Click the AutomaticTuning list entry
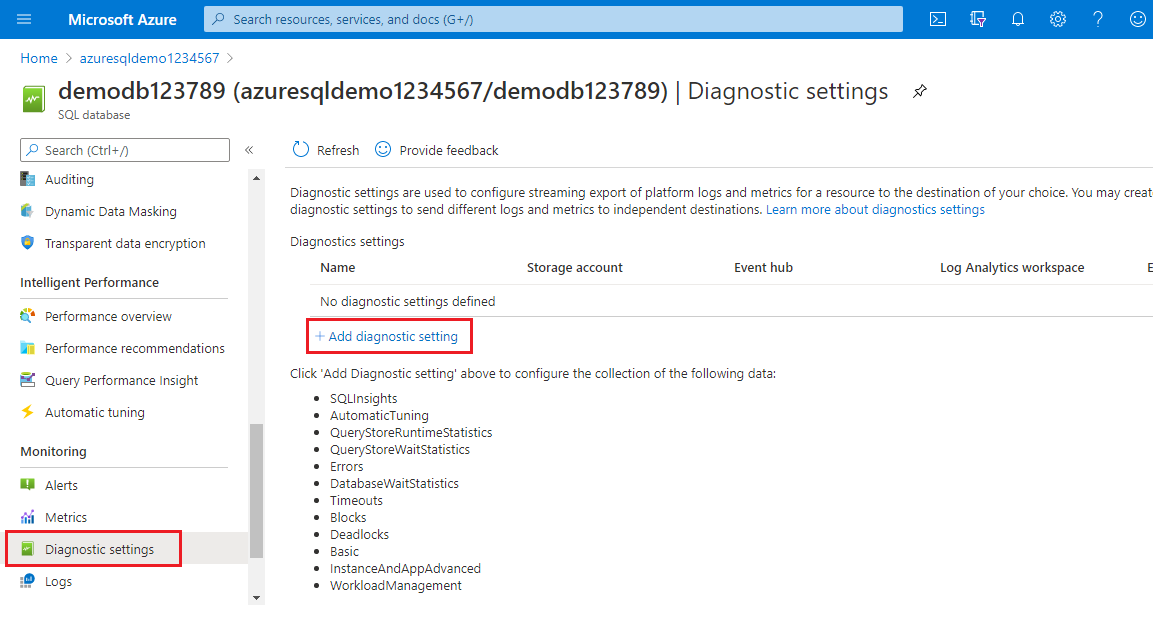The width and height of the screenshot is (1161, 621). (x=379, y=415)
